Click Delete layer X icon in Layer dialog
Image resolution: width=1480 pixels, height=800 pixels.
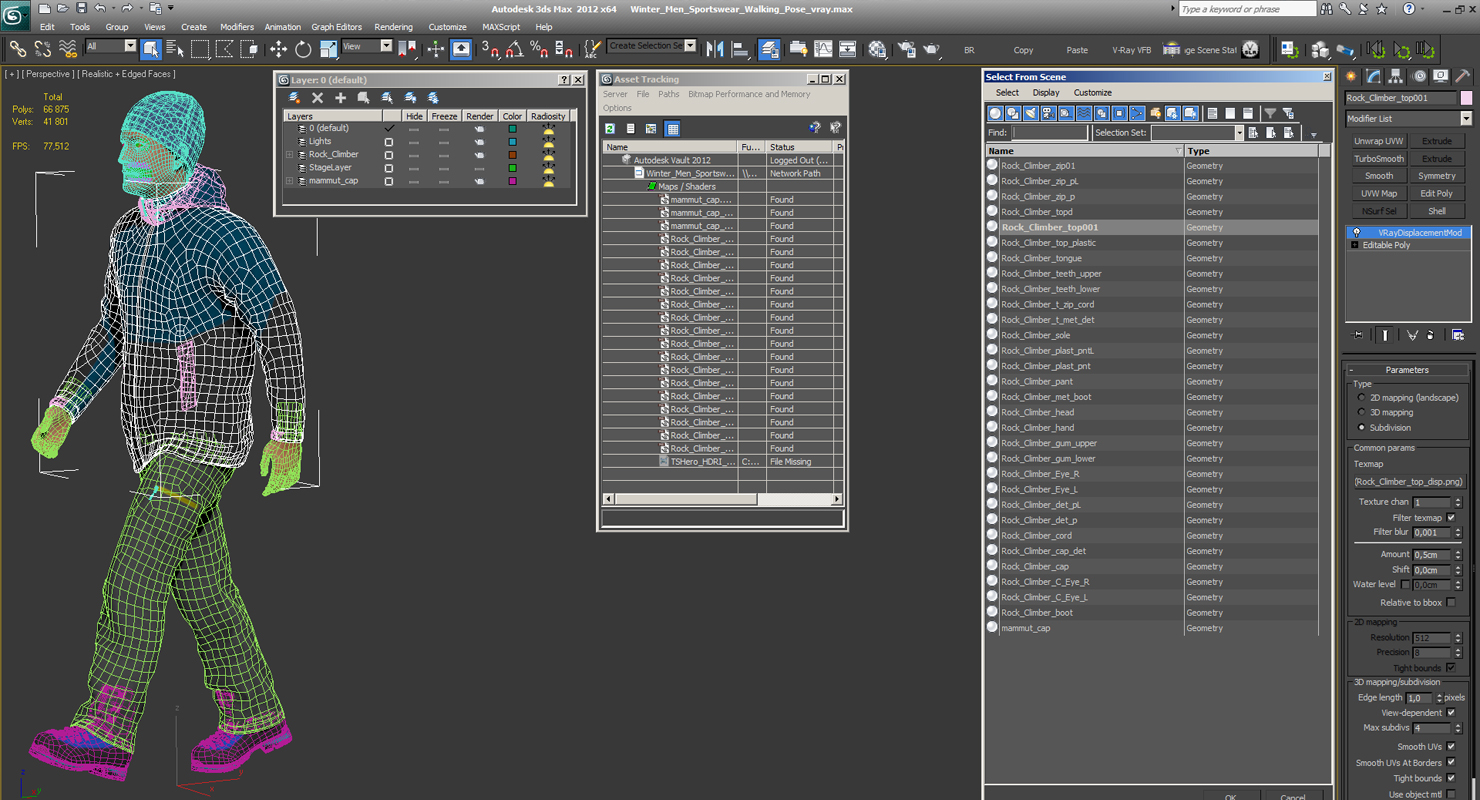click(317, 97)
